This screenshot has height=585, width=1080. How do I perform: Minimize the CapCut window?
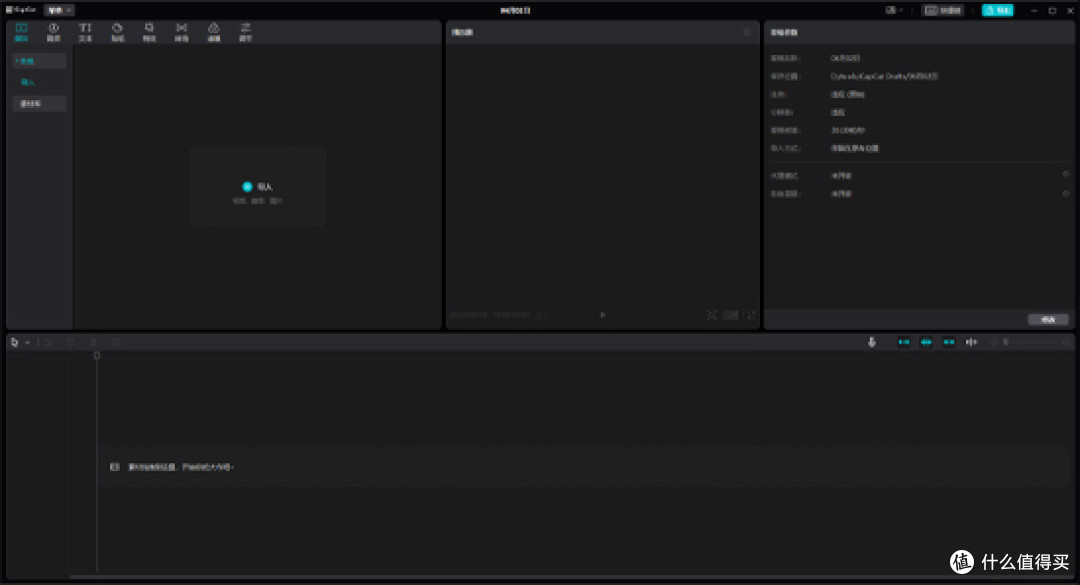point(1034,10)
